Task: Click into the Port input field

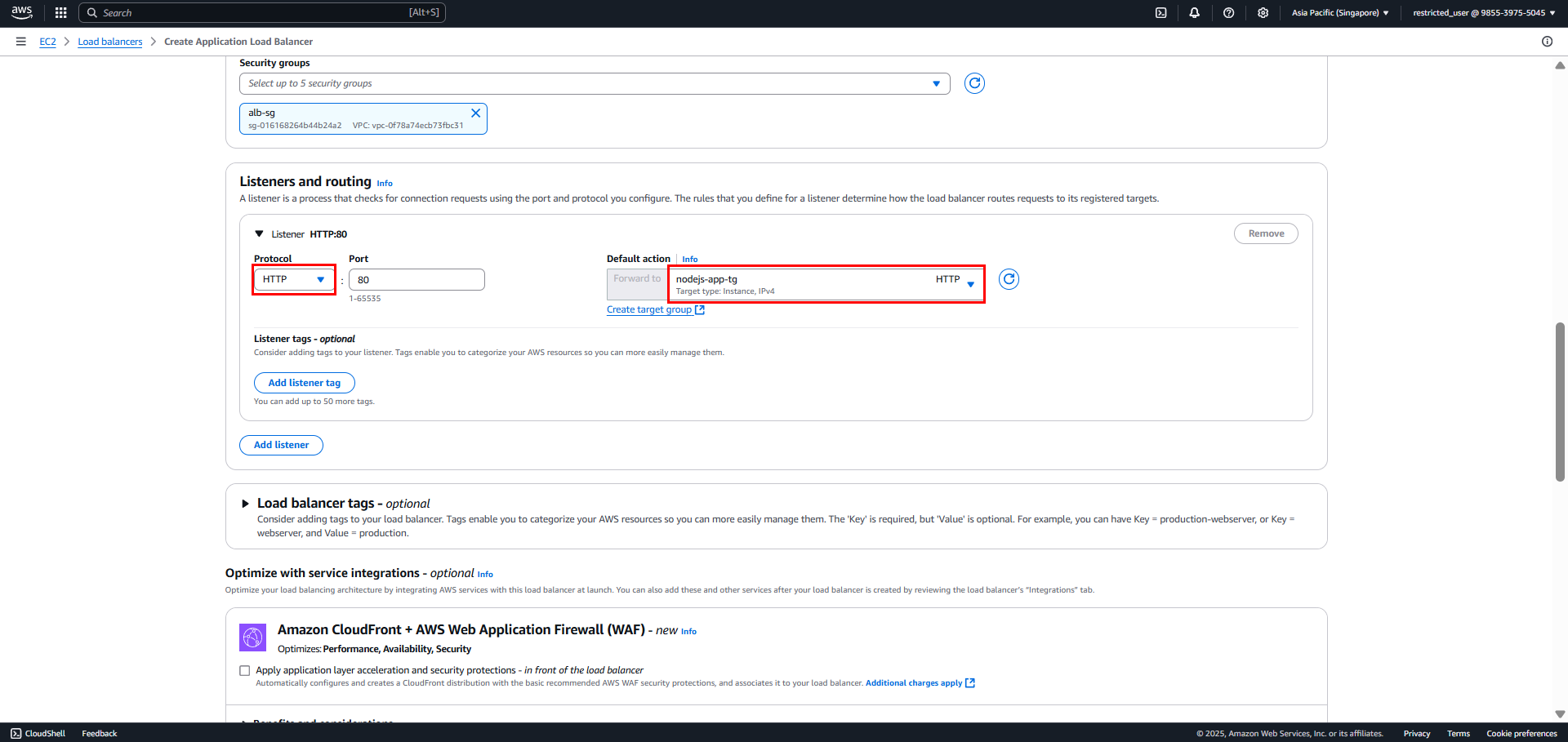Action: (x=416, y=279)
